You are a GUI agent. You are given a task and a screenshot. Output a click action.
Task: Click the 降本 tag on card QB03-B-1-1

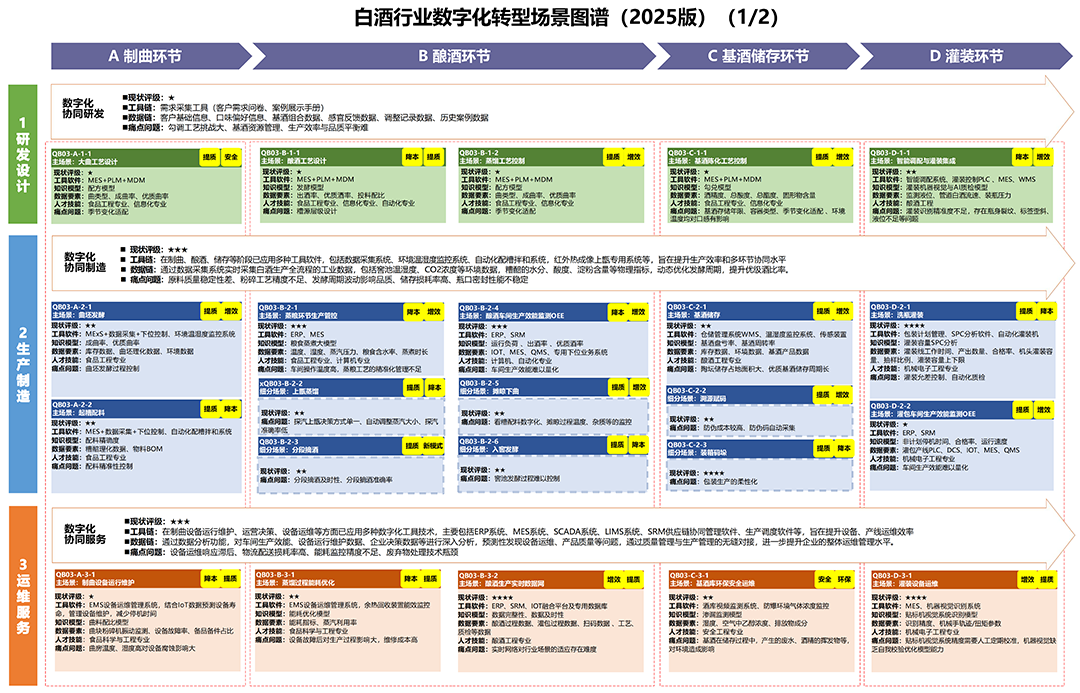411,157
